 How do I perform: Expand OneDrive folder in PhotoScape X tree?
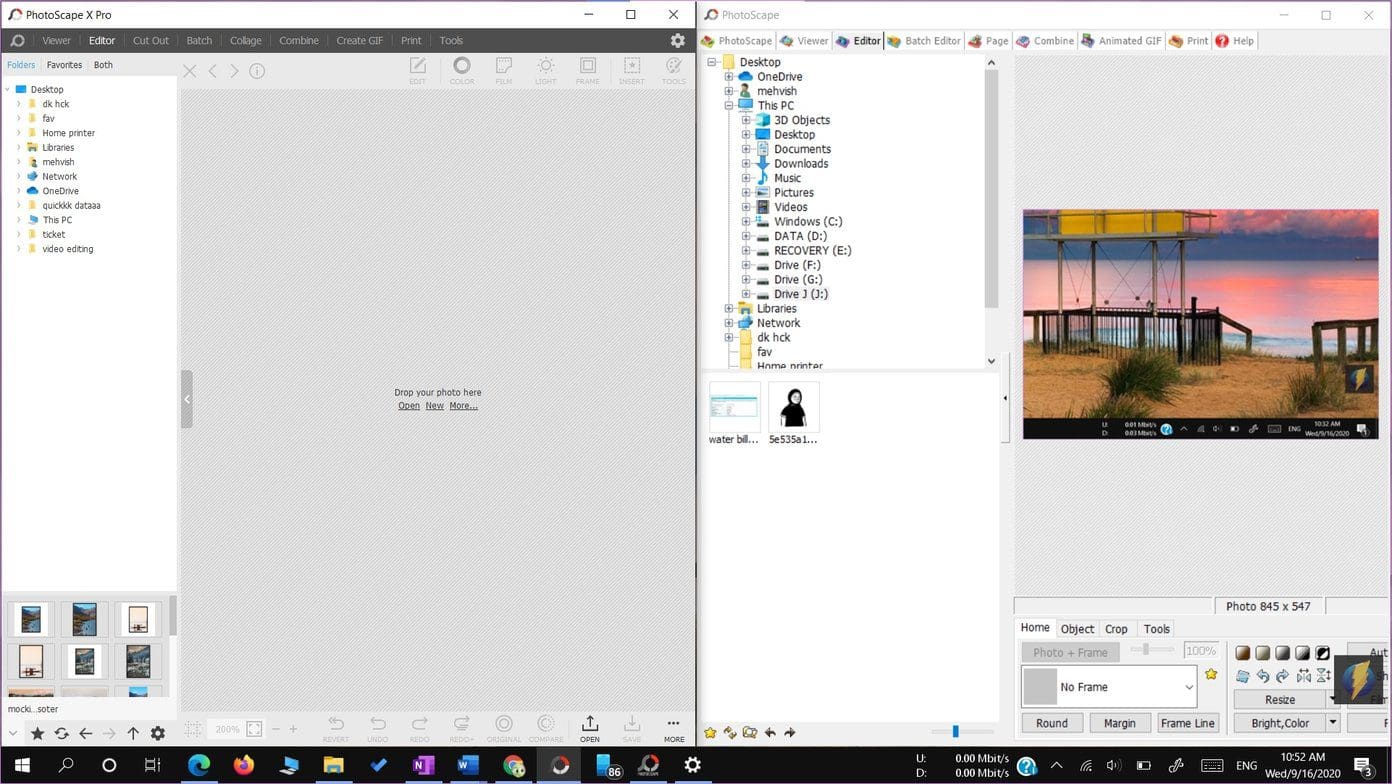[18, 191]
